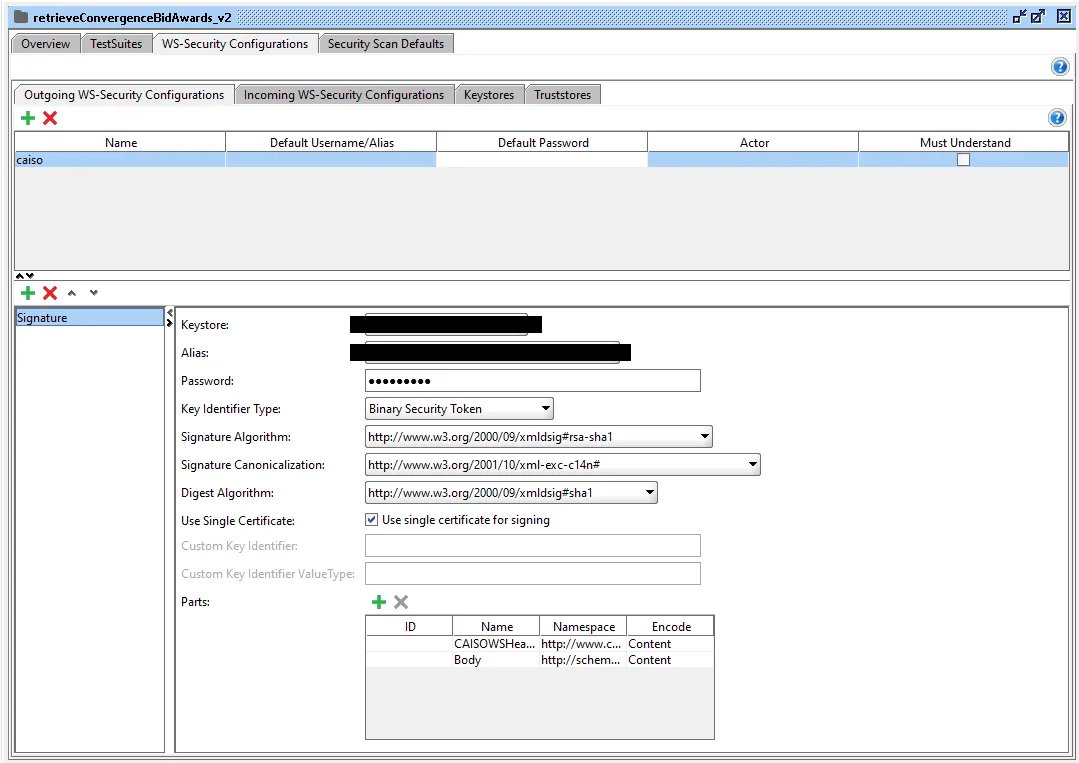Click the http://www.c... namespace cell
Screen dimensions: 1079x763
(x=583, y=643)
